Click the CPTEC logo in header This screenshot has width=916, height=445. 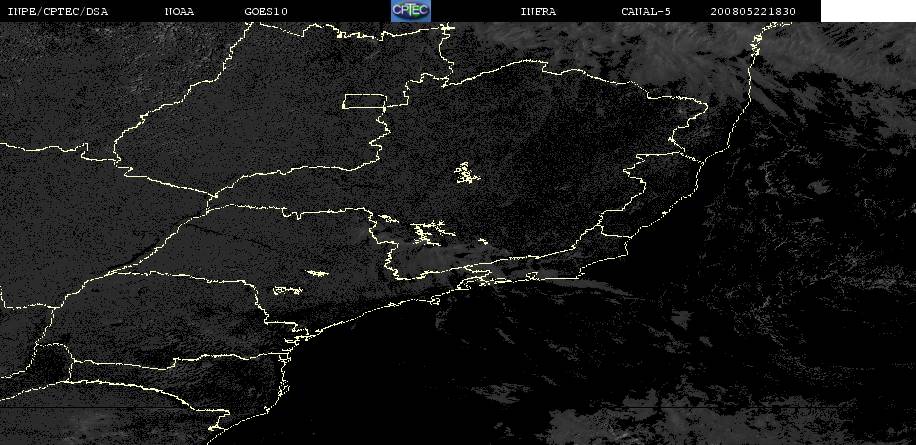click(411, 11)
